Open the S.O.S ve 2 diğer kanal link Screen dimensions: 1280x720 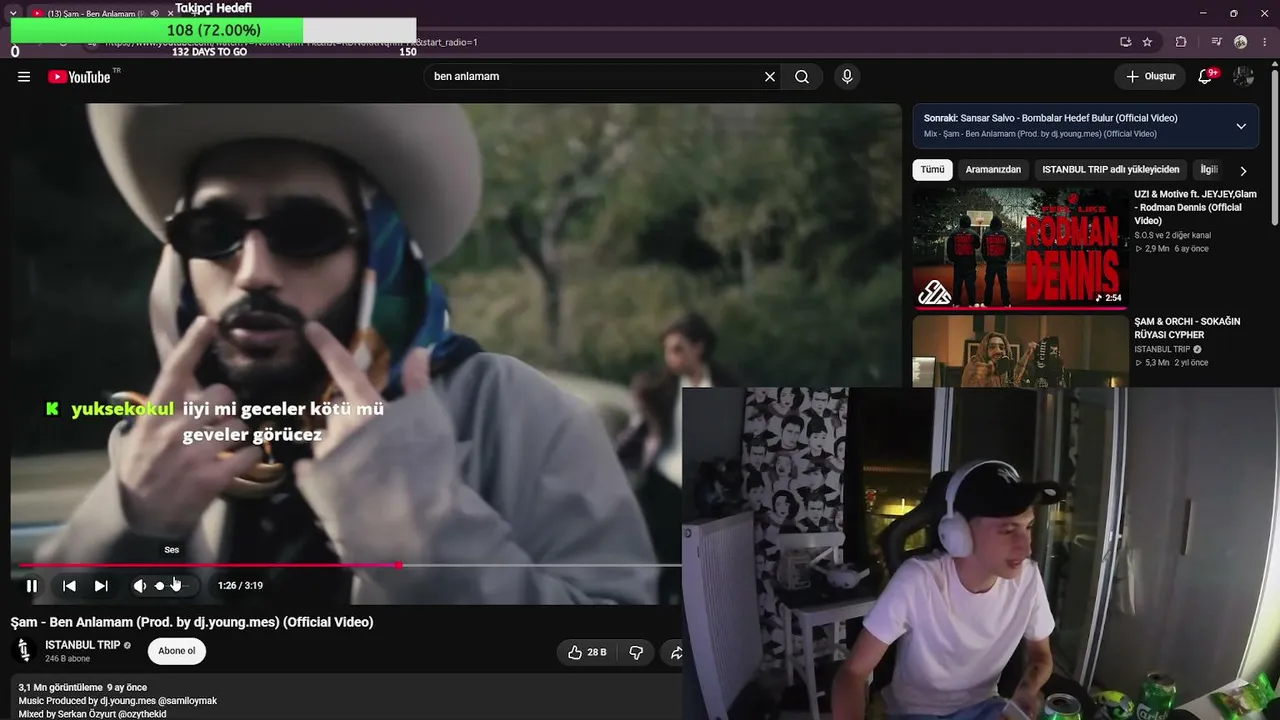pos(1172,235)
